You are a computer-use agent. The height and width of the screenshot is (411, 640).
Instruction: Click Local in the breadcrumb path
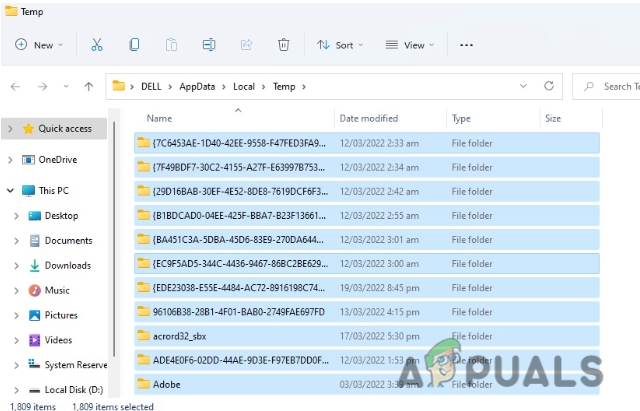244,87
